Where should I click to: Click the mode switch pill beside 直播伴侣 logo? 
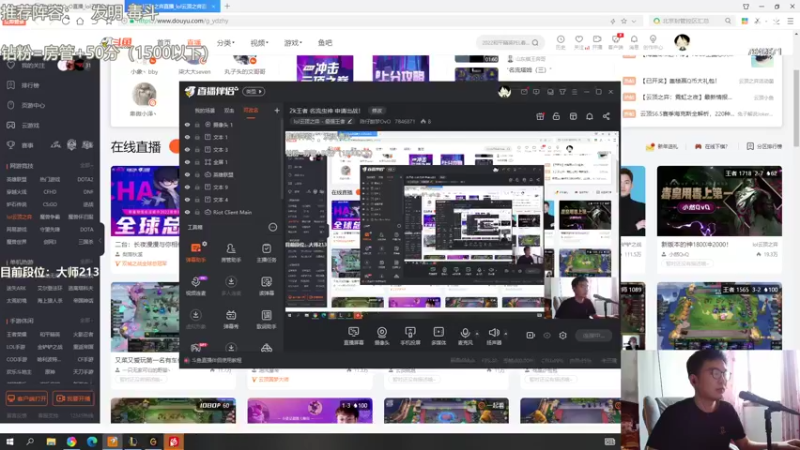tap(254, 91)
